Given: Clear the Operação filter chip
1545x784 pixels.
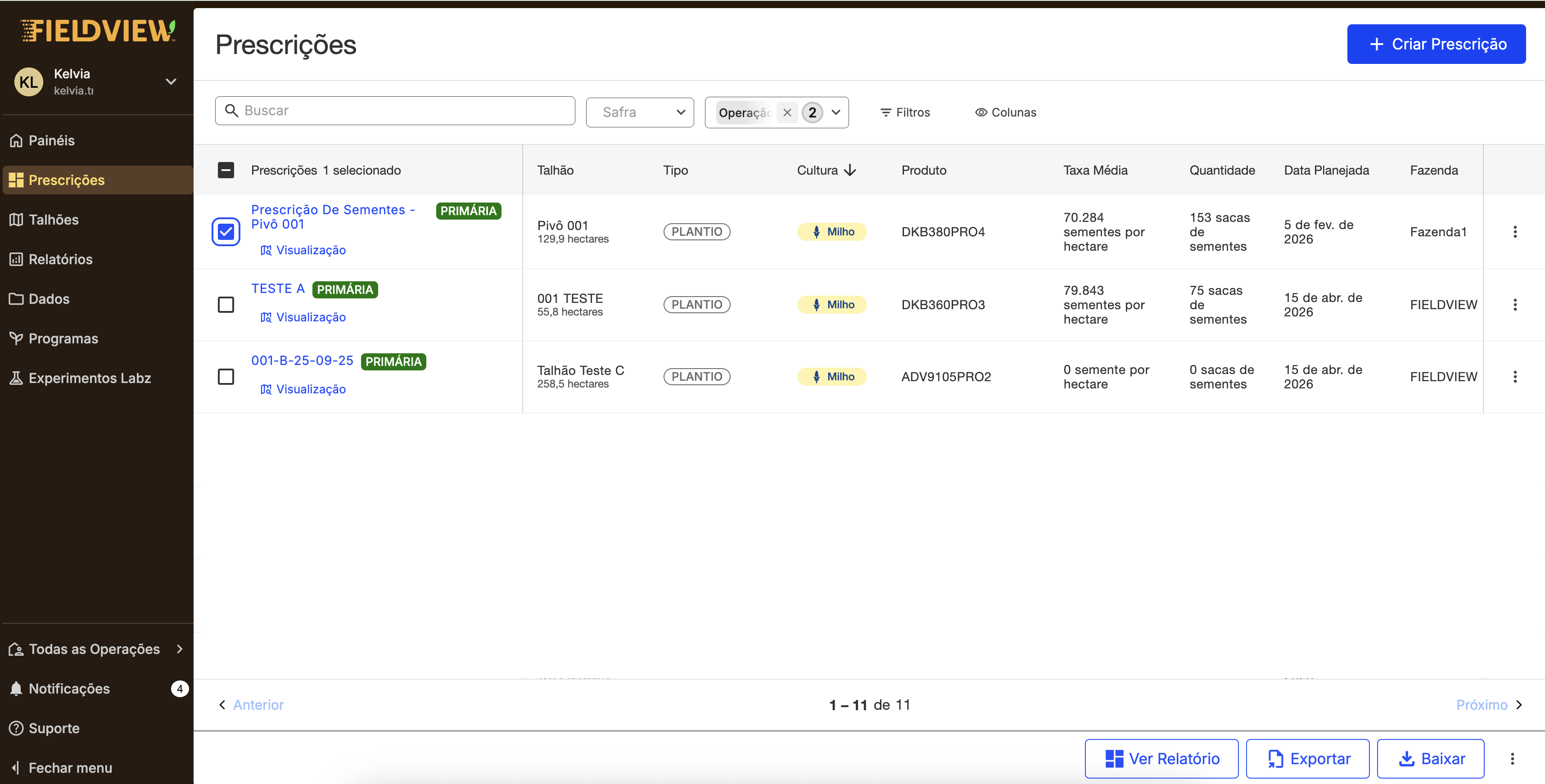Looking at the screenshot, I should click(787, 112).
